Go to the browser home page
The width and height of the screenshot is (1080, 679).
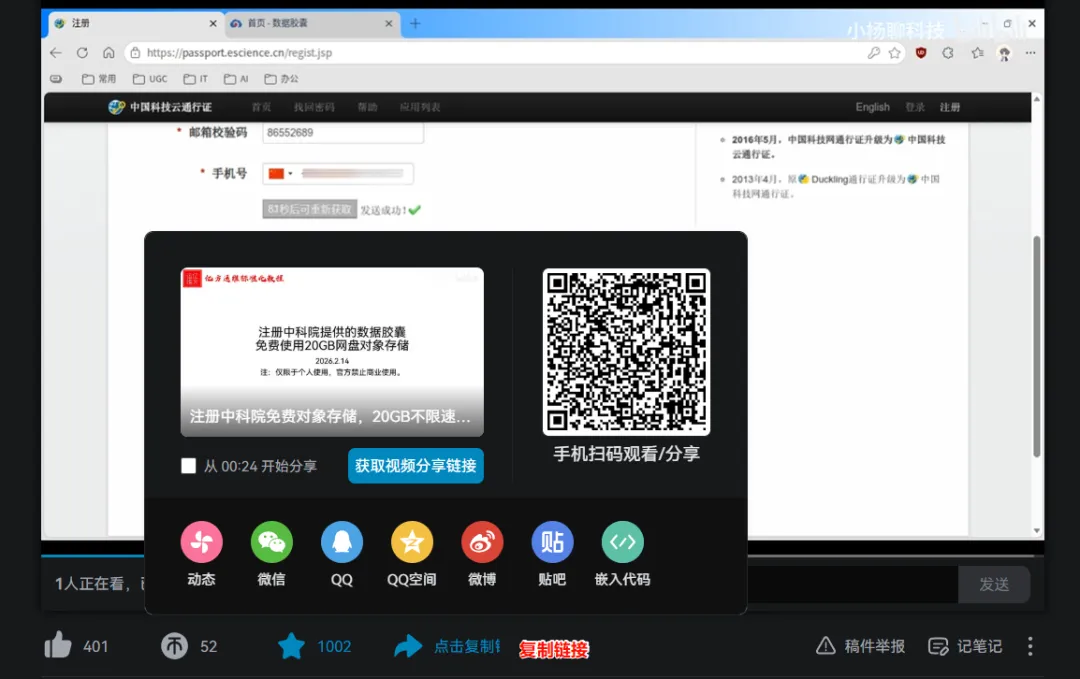(109, 52)
